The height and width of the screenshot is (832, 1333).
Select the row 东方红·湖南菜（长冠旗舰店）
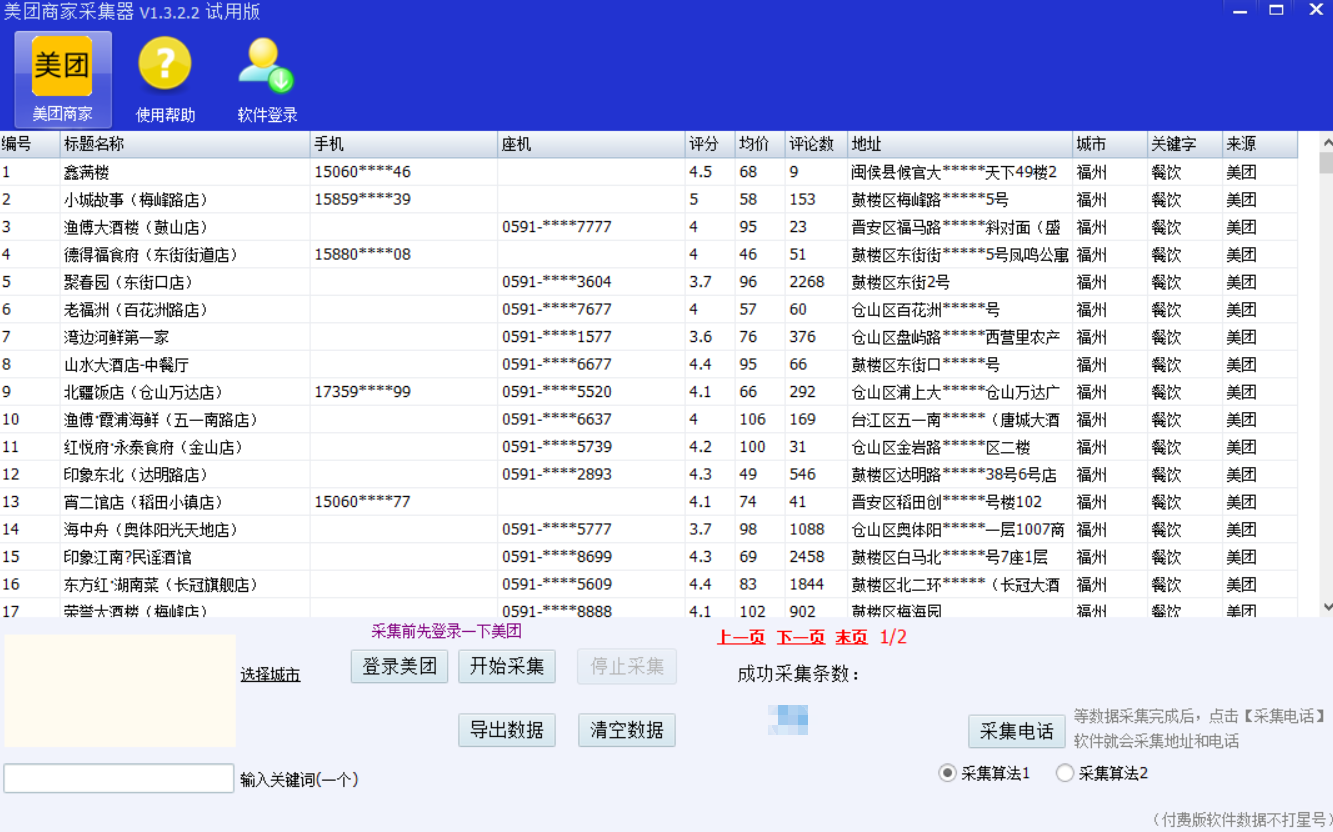pyautogui.click(x=649, y=585)
